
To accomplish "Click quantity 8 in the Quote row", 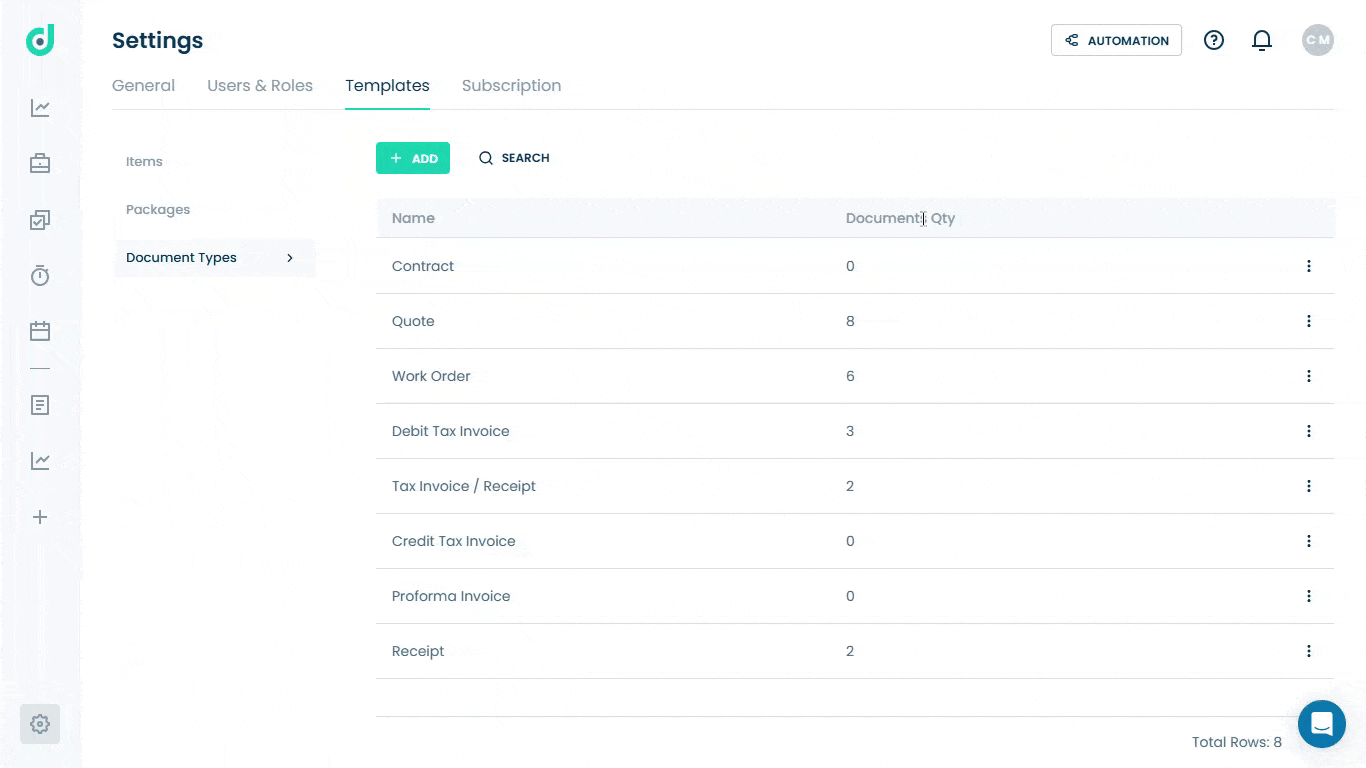I will click(x=850, y=321).
